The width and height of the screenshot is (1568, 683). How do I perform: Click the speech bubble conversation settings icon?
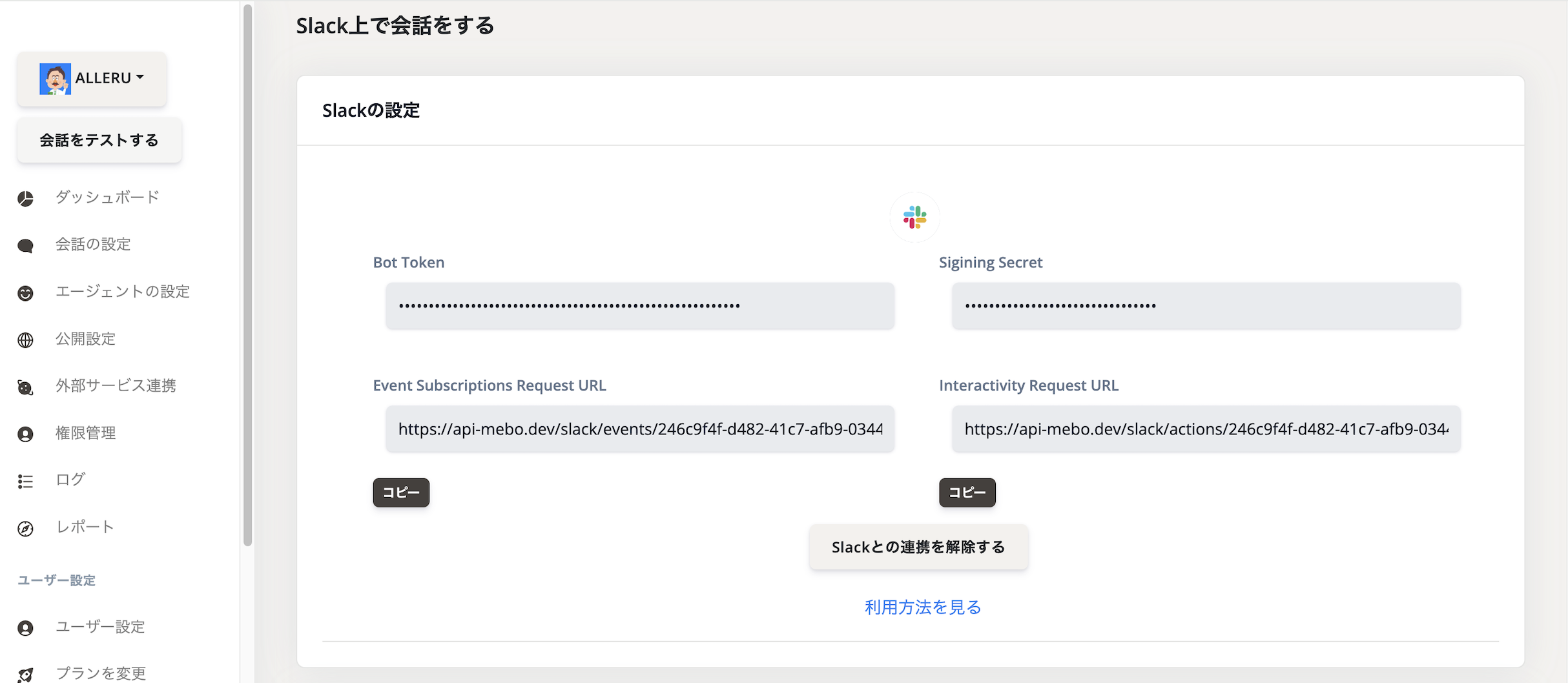click(x=25, y=245)
